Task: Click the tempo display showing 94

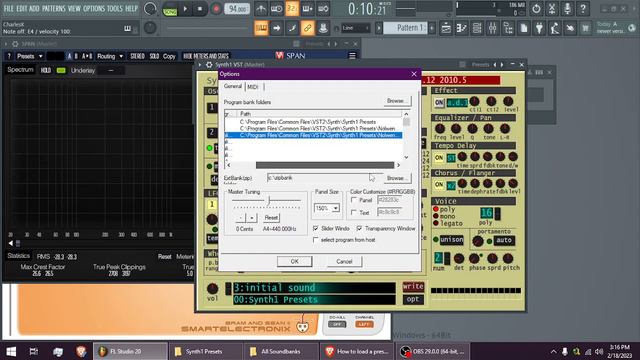Action: coord(237,9)
